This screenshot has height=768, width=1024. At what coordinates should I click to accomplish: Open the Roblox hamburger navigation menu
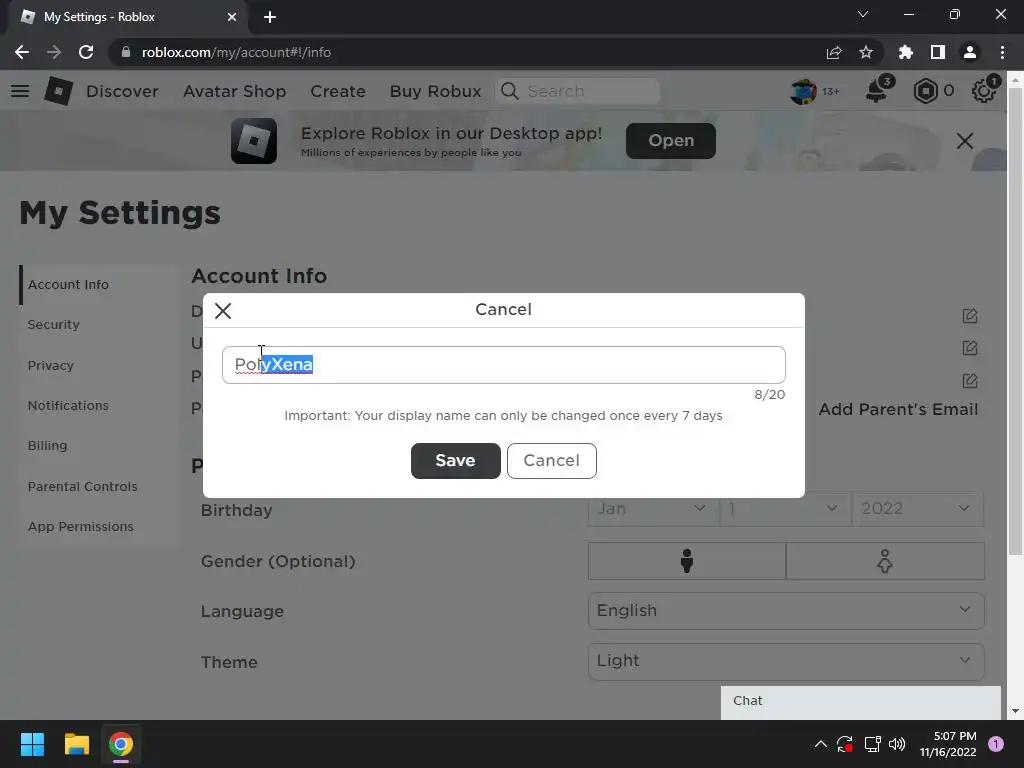tap(20, 91)
